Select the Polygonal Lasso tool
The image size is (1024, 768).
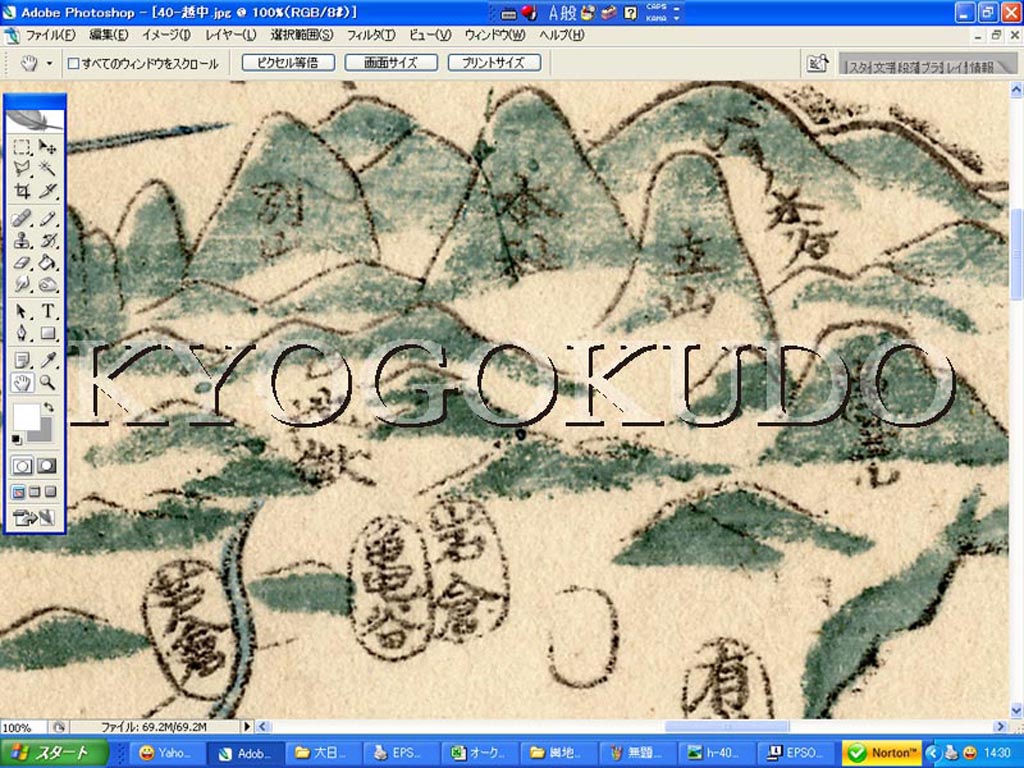pyautogui.click(x=22, y=168)
